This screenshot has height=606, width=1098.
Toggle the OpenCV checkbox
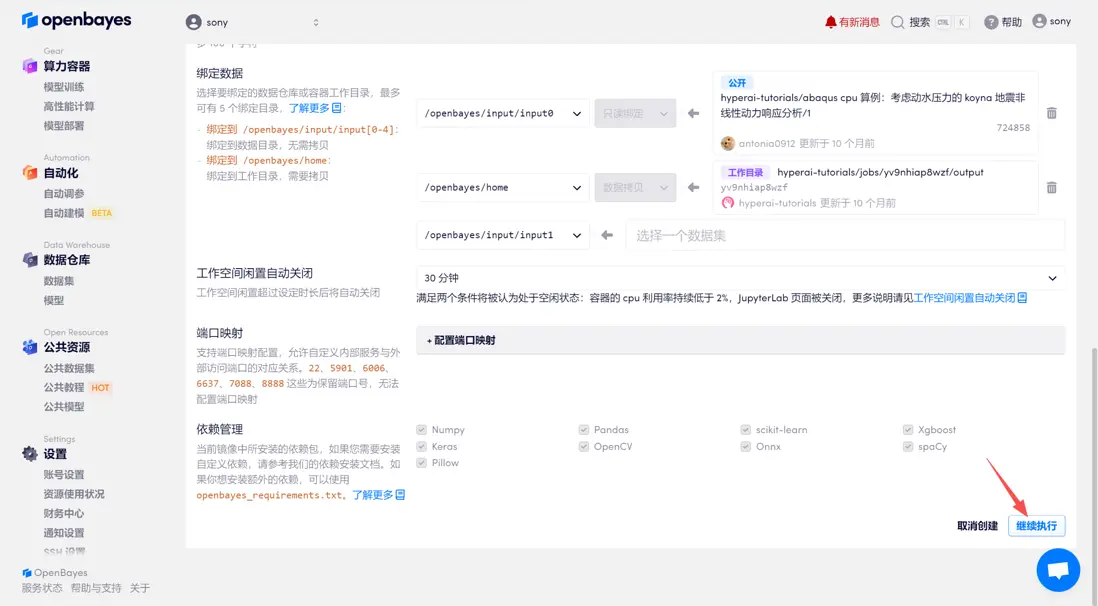click(x=583, y=446)
